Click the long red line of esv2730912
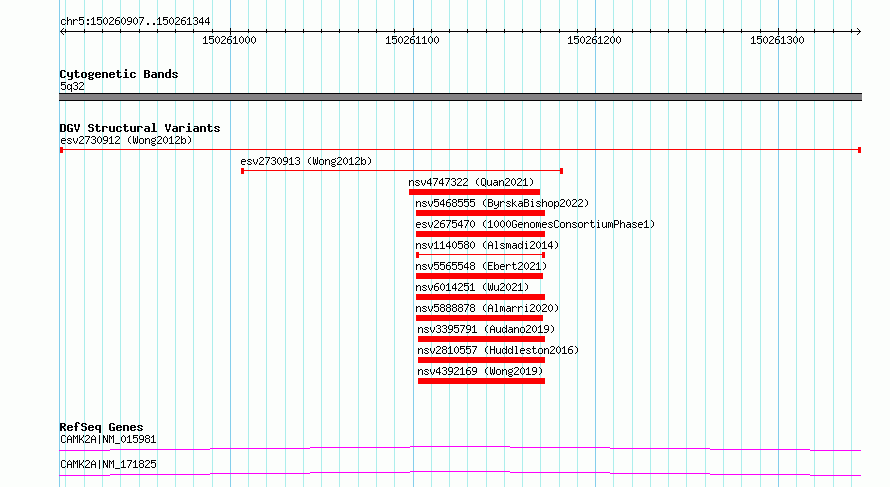 (460, 150)
